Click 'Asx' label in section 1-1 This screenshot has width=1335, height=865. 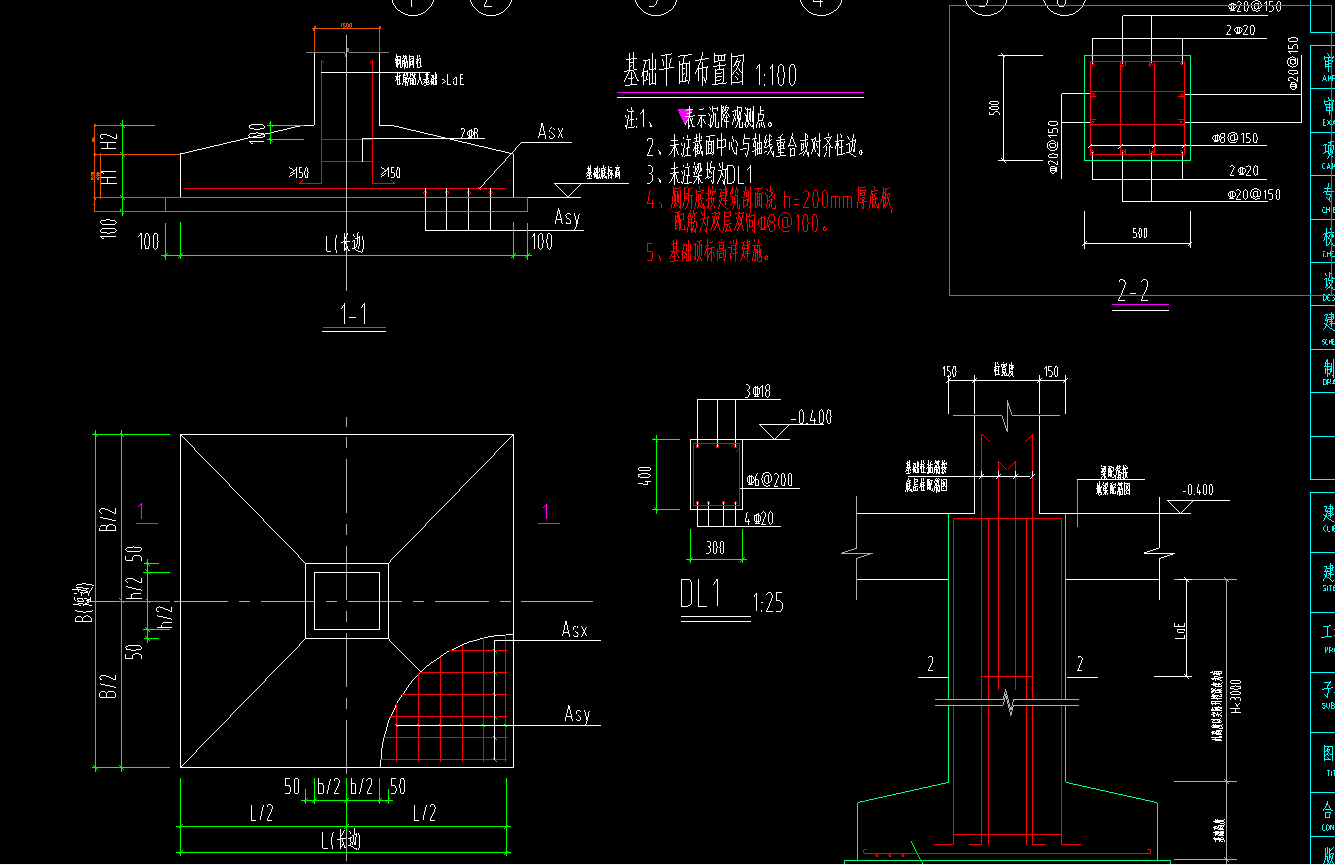coord(551,131)
